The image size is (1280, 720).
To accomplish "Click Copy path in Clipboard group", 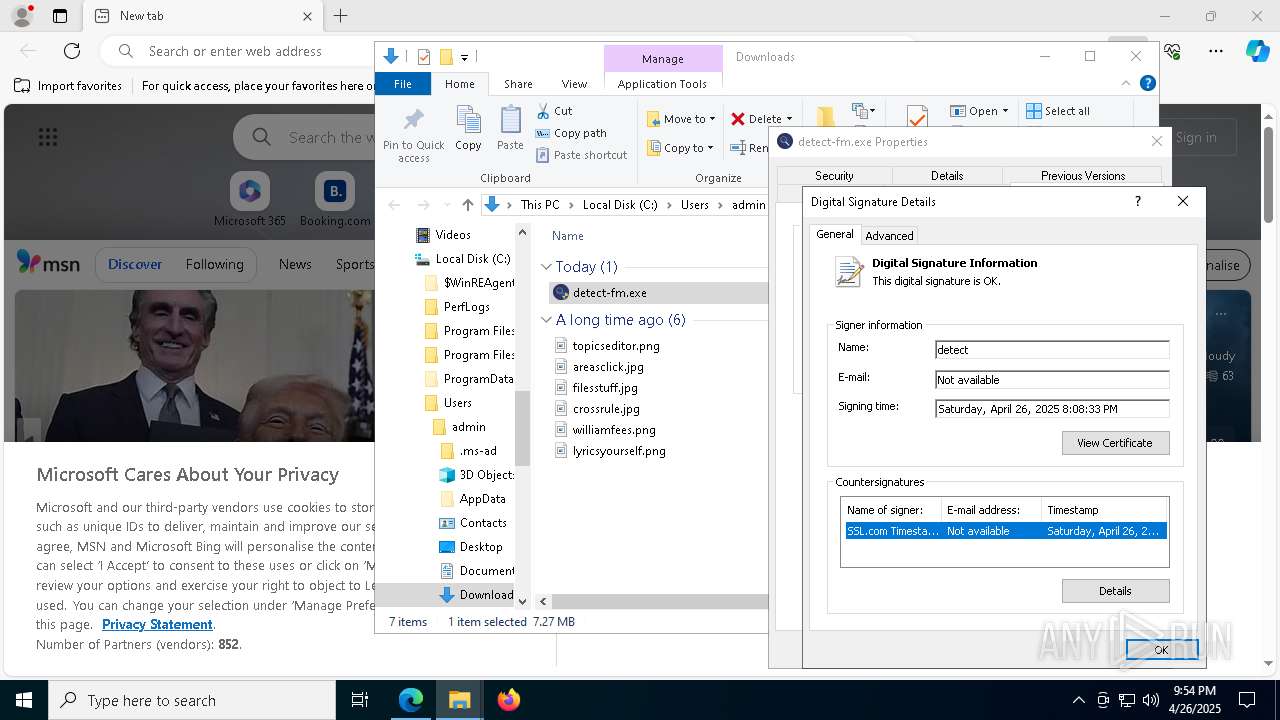I will (x=571, y=133).
